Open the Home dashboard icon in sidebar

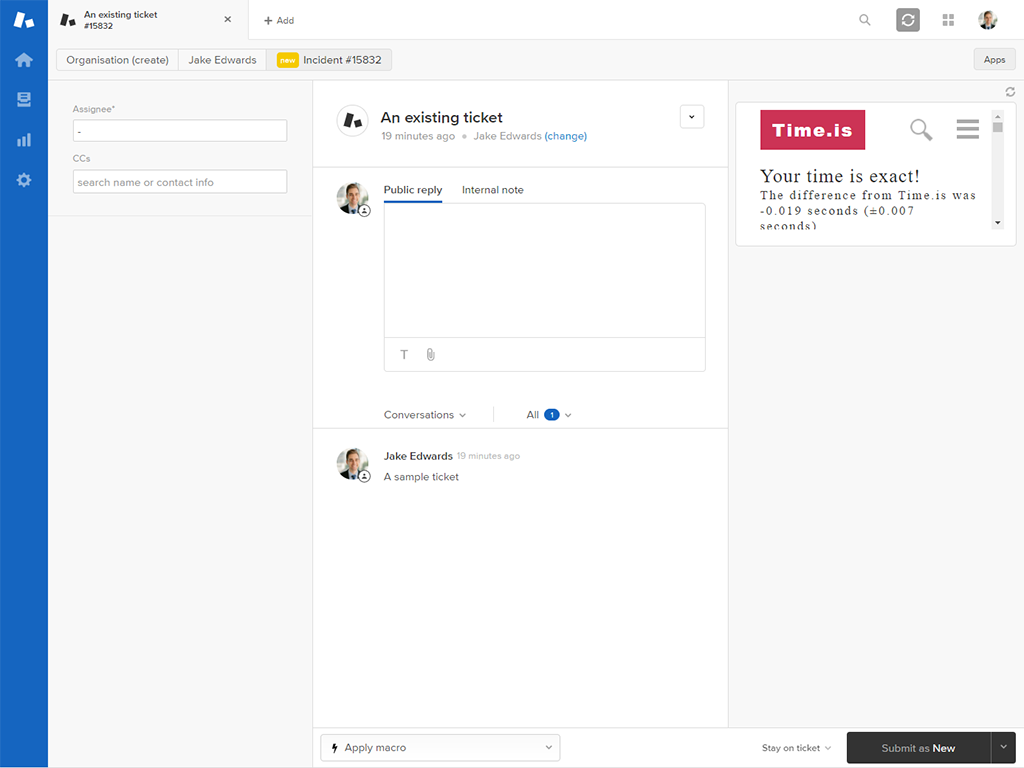(24, 60)
